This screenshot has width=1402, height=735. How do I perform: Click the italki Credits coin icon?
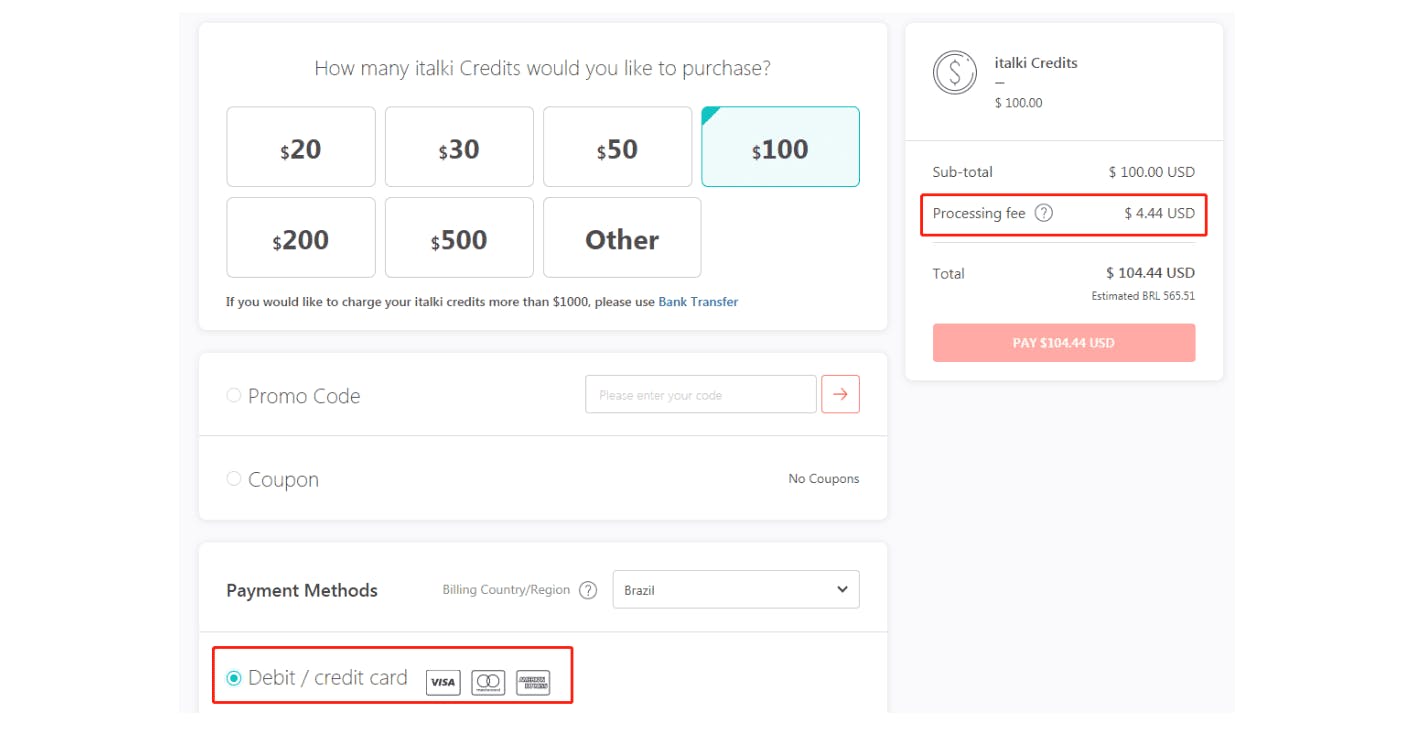pos(954,73)
